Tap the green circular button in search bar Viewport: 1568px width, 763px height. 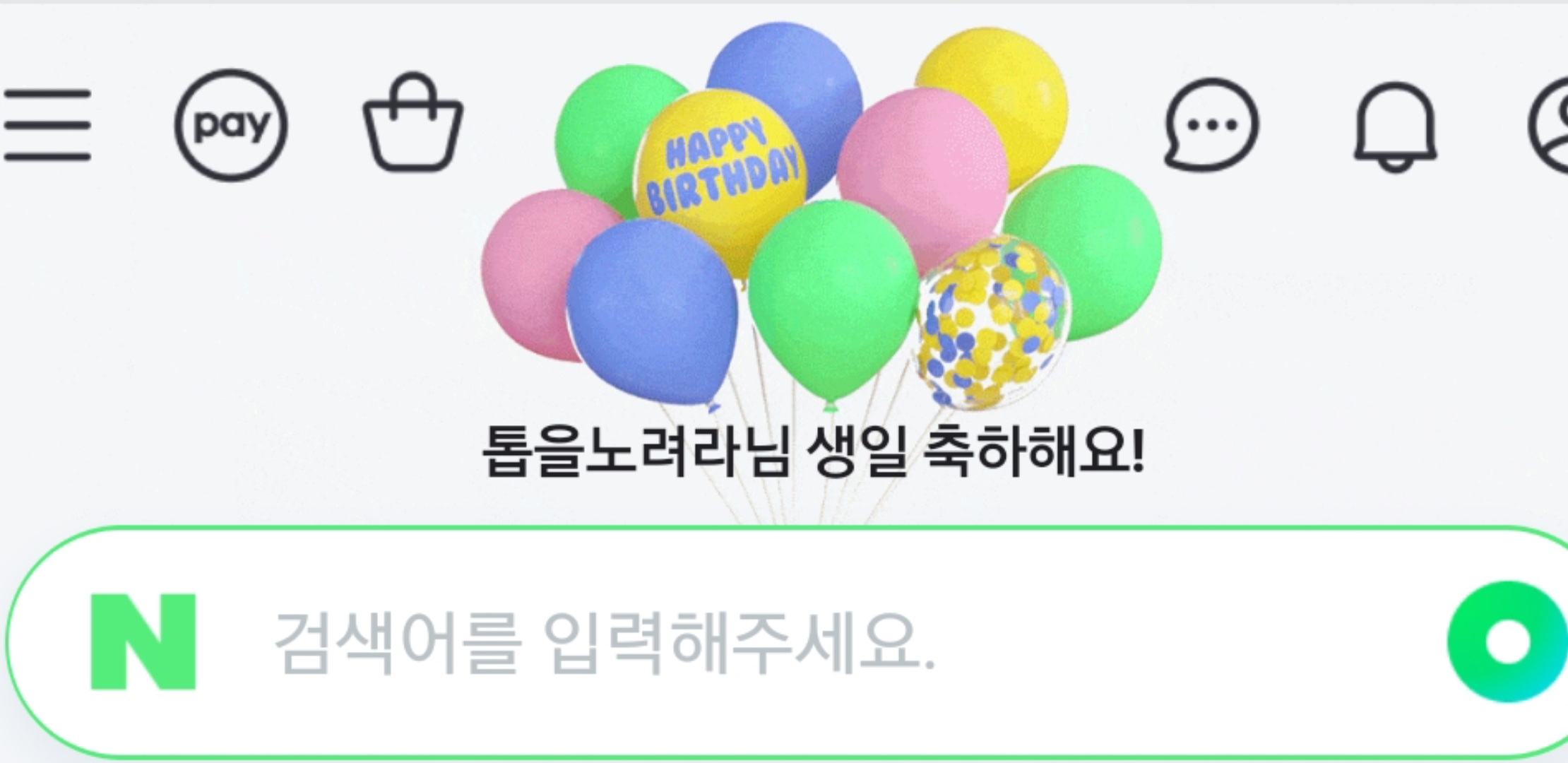1507,641
